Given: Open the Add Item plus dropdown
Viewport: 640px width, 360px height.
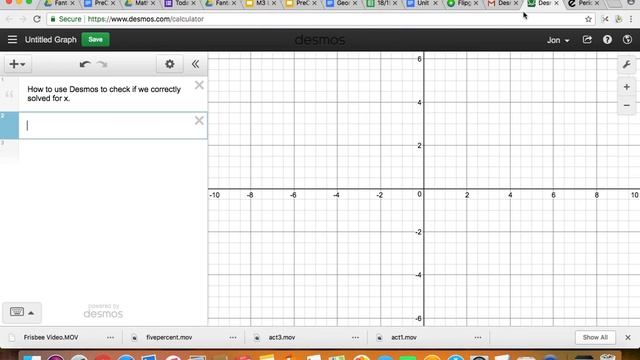Looking at the screenshot, I should pyautogui.click(x=18, y=64).
